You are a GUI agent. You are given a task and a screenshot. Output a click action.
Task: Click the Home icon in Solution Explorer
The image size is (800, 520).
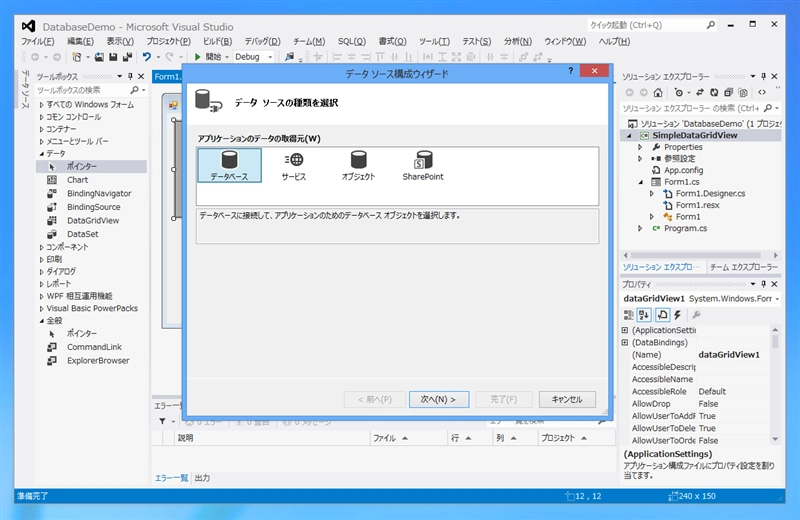click(x=658, y=92)
